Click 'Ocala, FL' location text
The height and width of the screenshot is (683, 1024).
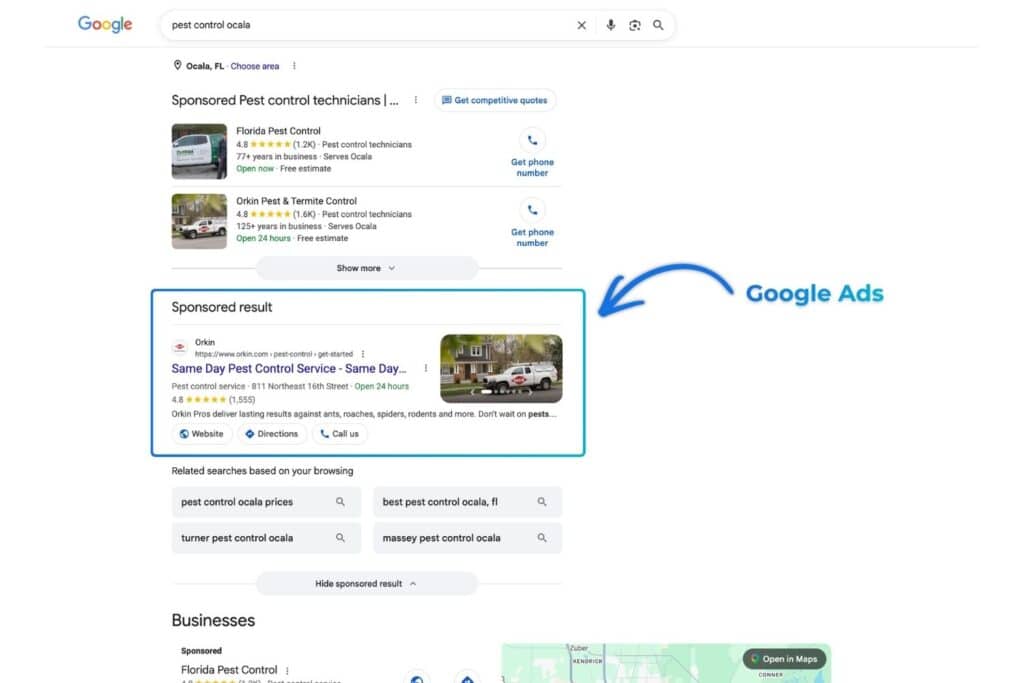pos(205,66)
